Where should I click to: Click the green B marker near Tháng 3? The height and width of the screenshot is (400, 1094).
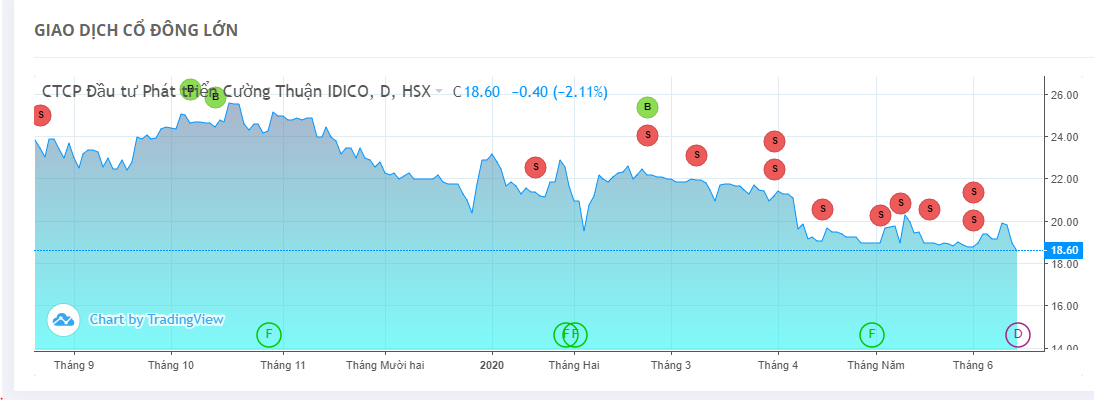pos(647,107)
